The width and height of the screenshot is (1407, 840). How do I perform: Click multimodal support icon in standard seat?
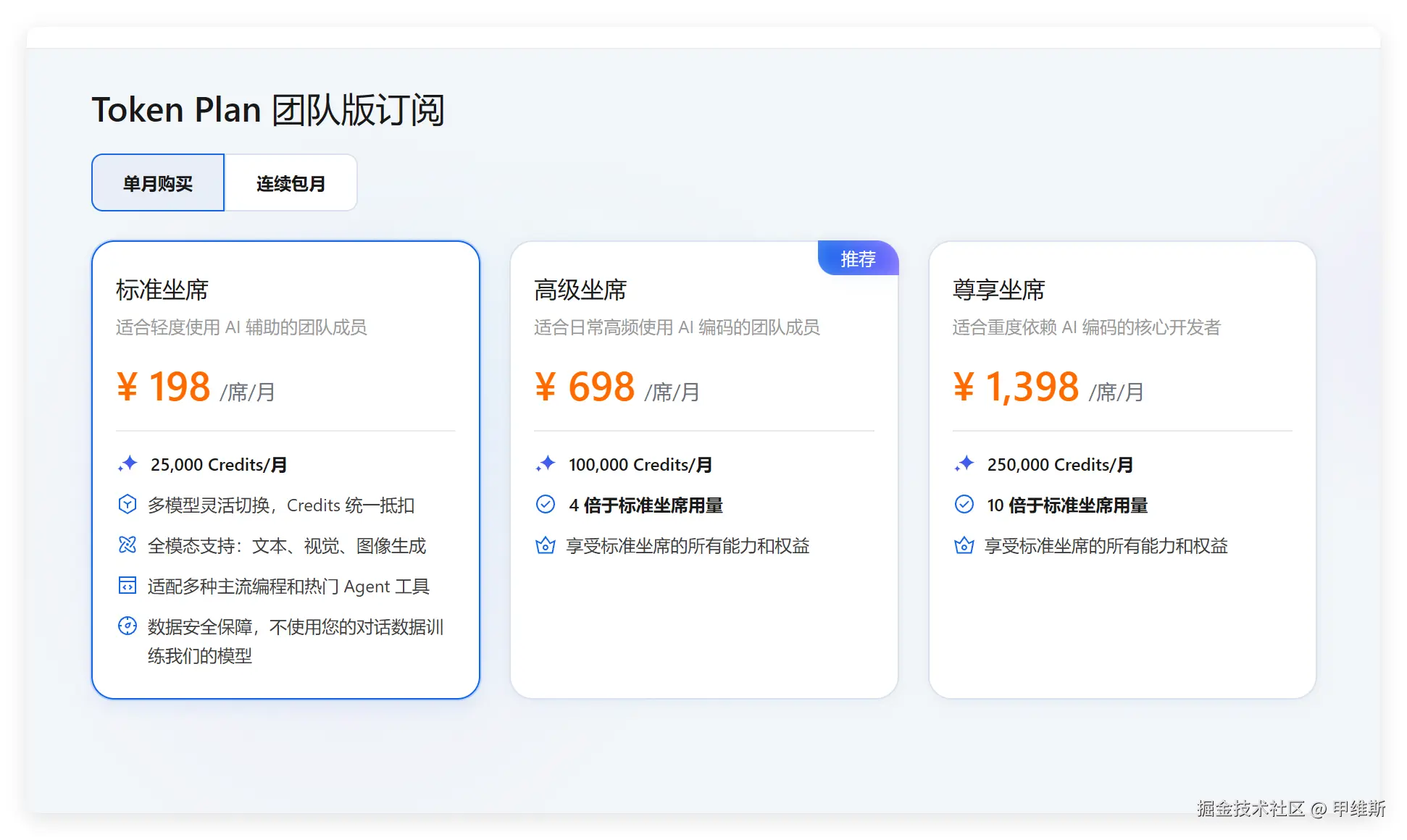(x=128, y=545)
